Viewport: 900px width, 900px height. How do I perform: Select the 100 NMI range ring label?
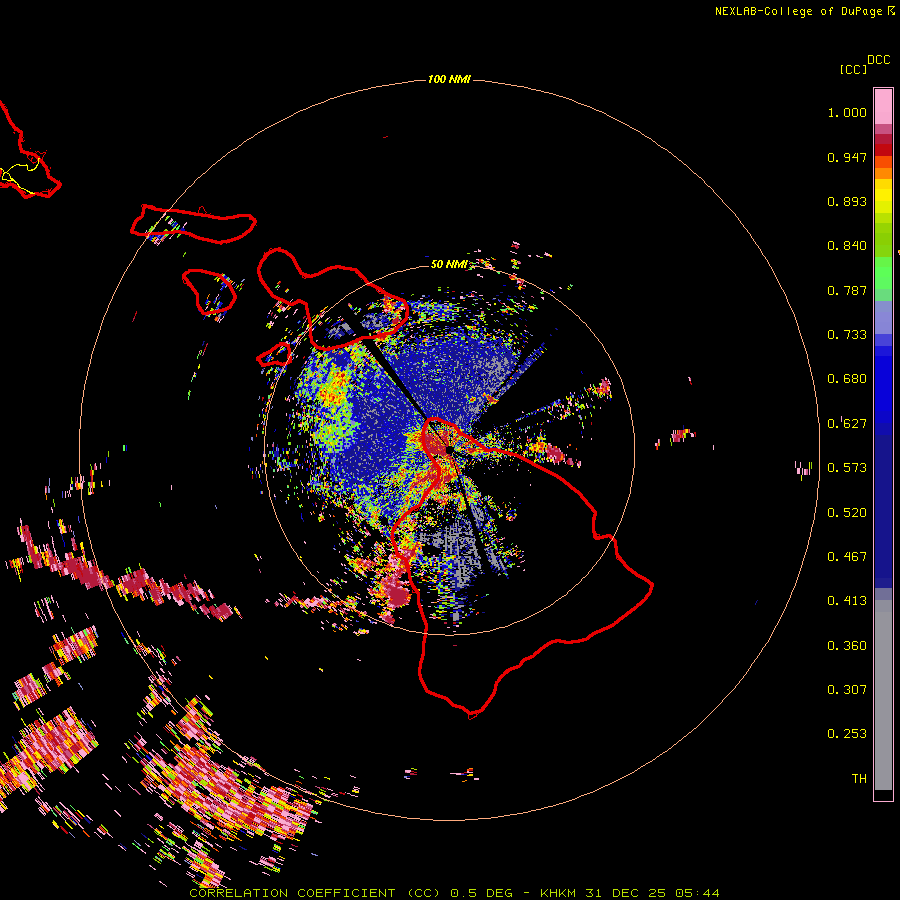[x=449, y=79]
